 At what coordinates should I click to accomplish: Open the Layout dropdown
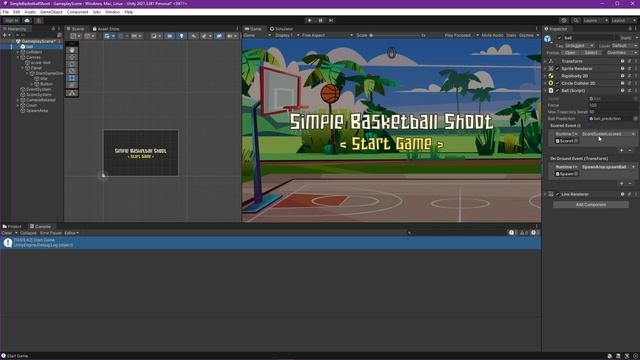[623, 20]
